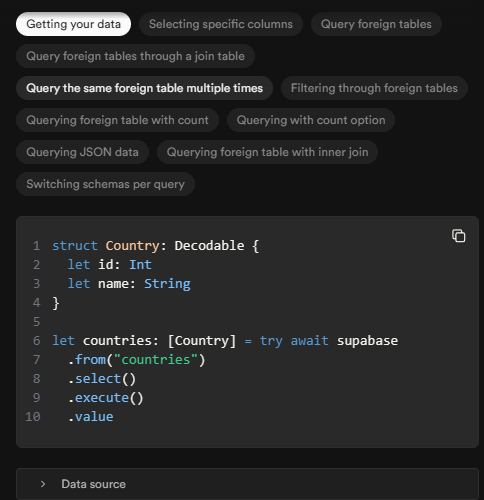Image resolution: width=484 pixels, height=500 pixels.
Task: Click the "countries" string in code
Action: point(156,360)
